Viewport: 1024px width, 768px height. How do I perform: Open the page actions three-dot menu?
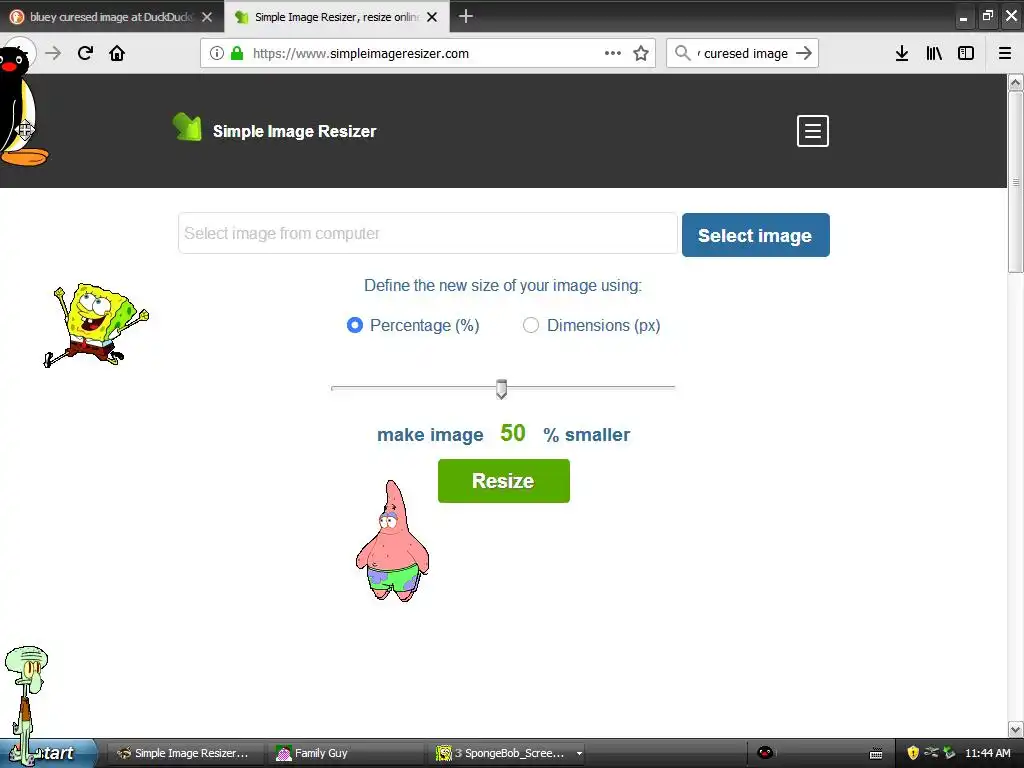tap(613, 53)
